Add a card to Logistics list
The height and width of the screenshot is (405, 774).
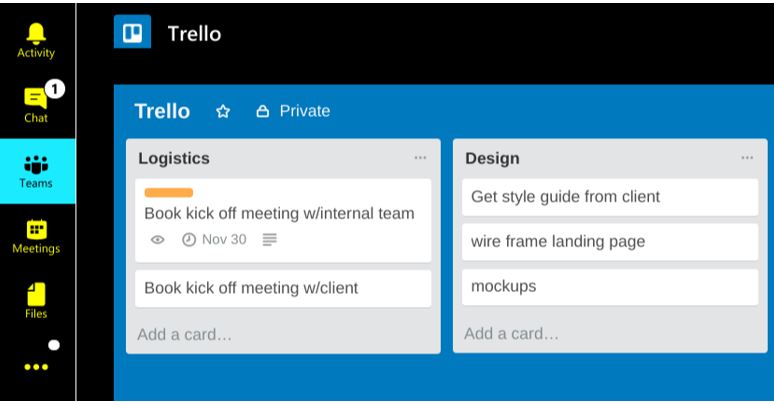[184, 334]
